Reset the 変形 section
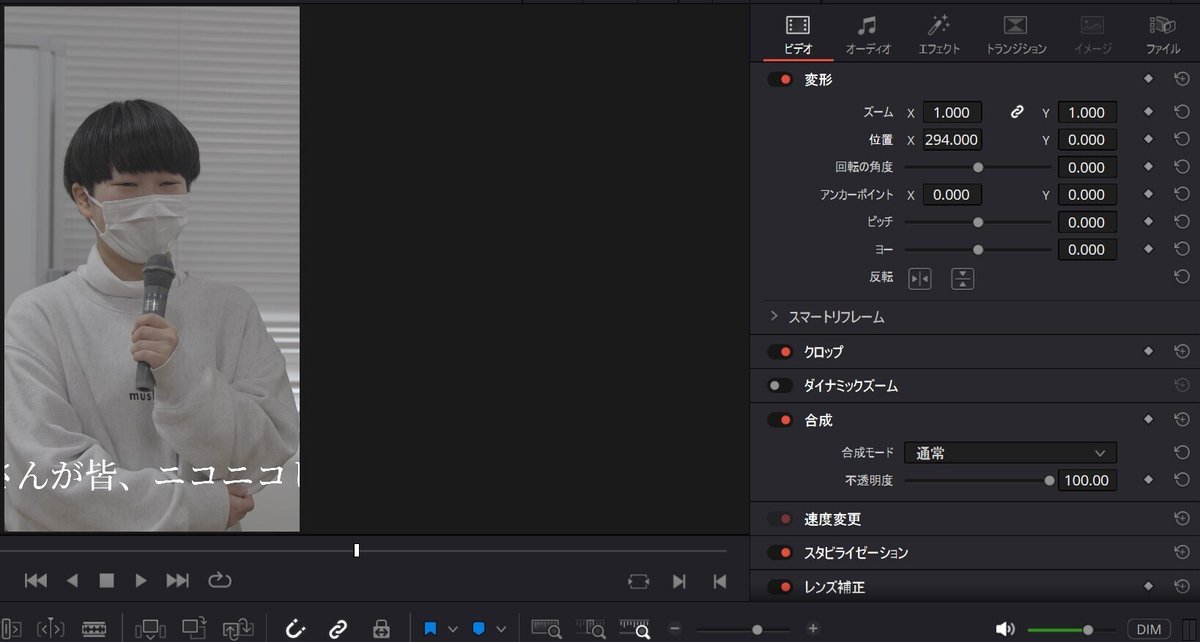Image resolution: width=1200 pixels, height=642 pixels. [x=1182, y=79]
